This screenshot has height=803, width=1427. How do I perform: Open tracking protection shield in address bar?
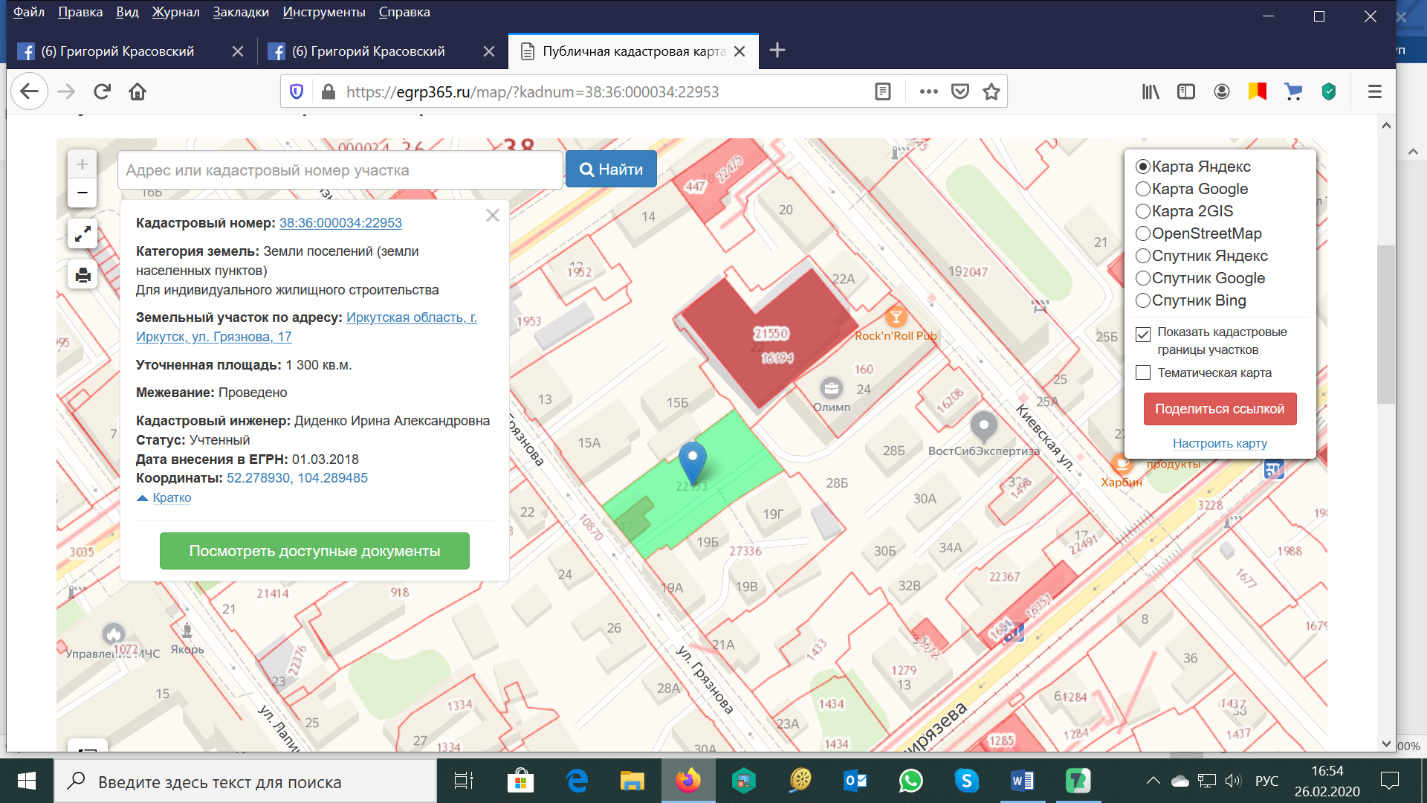(297, 91)
